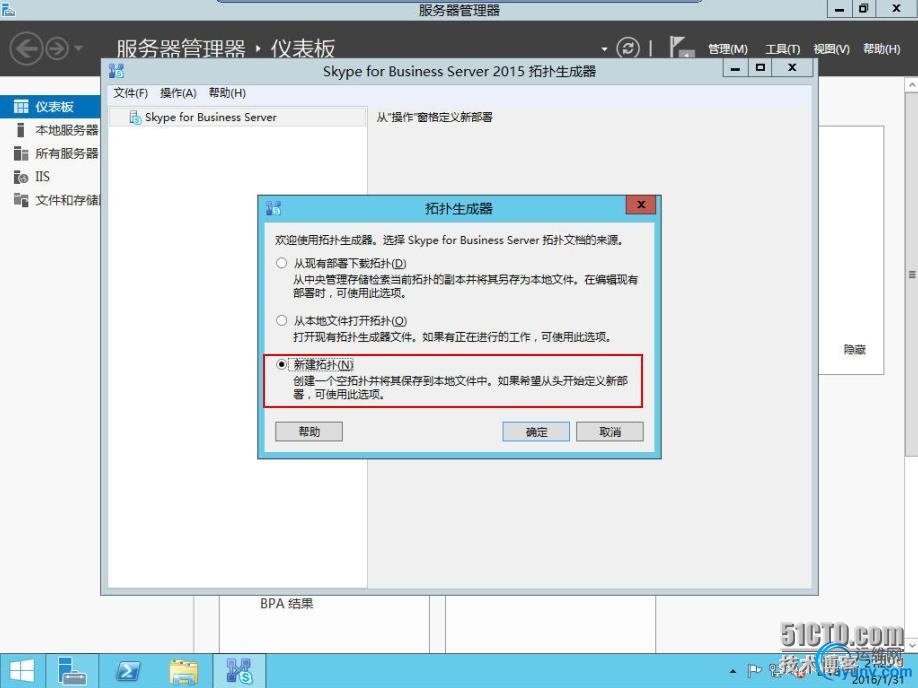Select the 新建拓扑(N) radio option

pyautogui.click(x=282, y=365)
